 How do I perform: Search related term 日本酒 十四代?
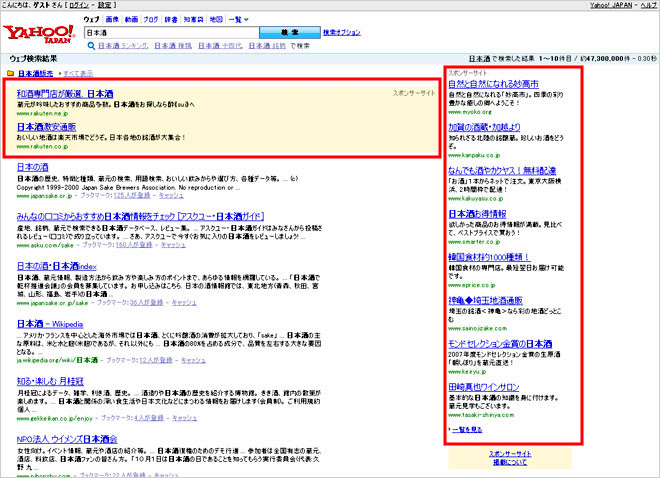pos(220,46)
